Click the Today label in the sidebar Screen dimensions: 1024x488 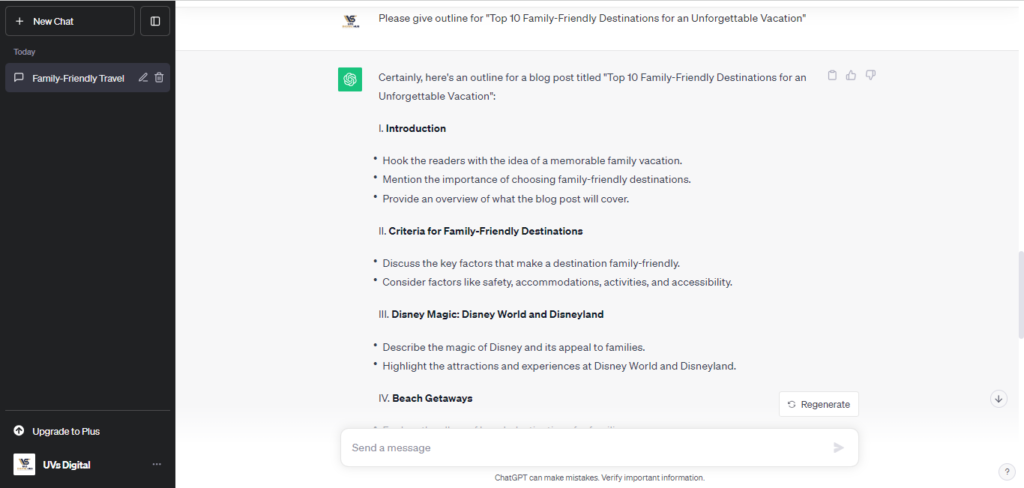[25, 52]
